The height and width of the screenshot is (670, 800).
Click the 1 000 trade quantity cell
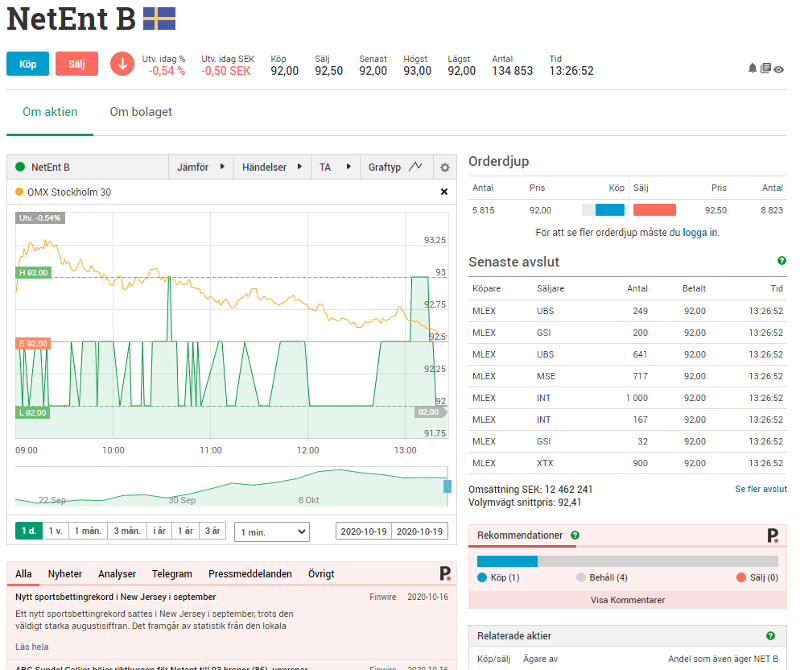[637, 398]
